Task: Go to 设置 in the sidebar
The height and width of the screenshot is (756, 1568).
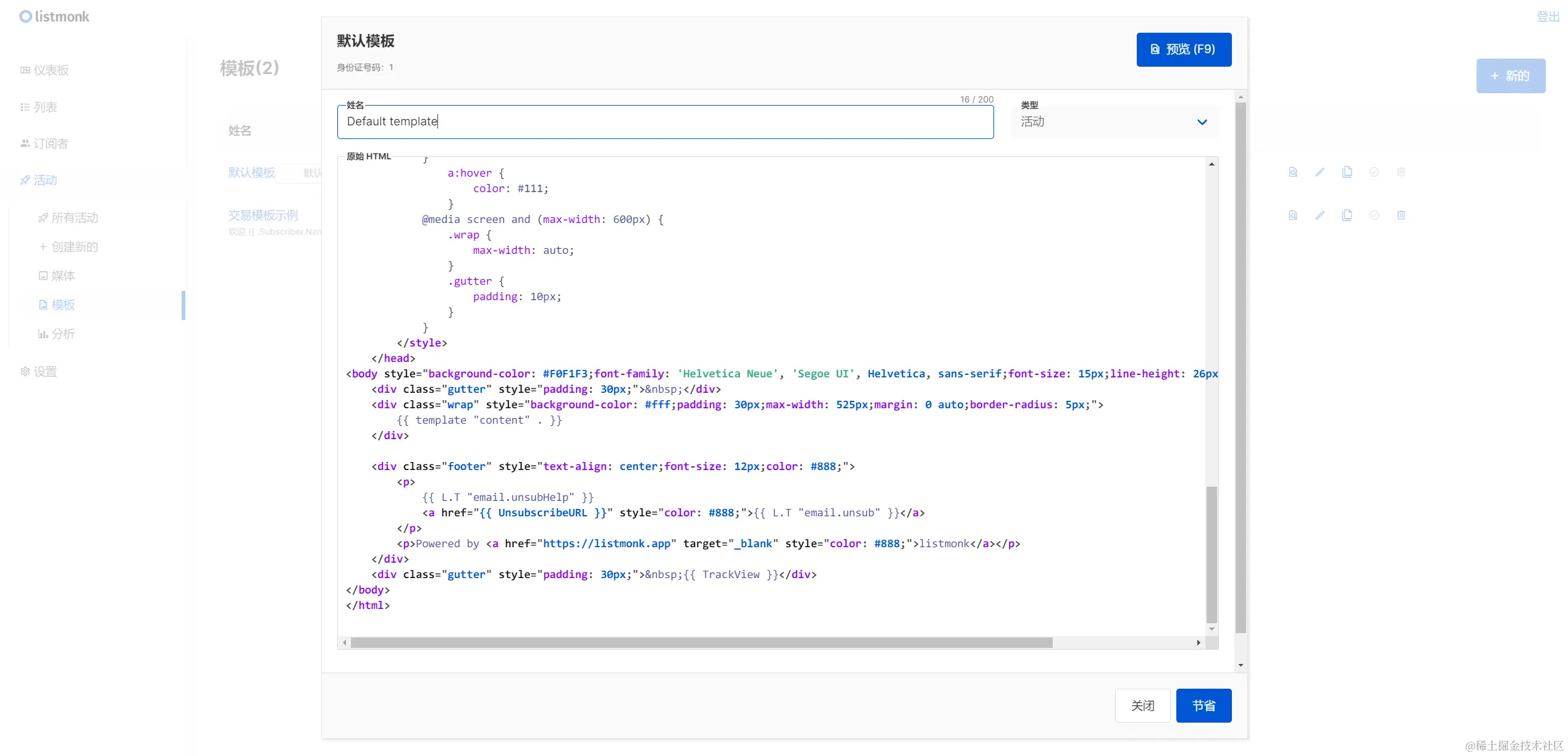Action: (x=44, y=372)
